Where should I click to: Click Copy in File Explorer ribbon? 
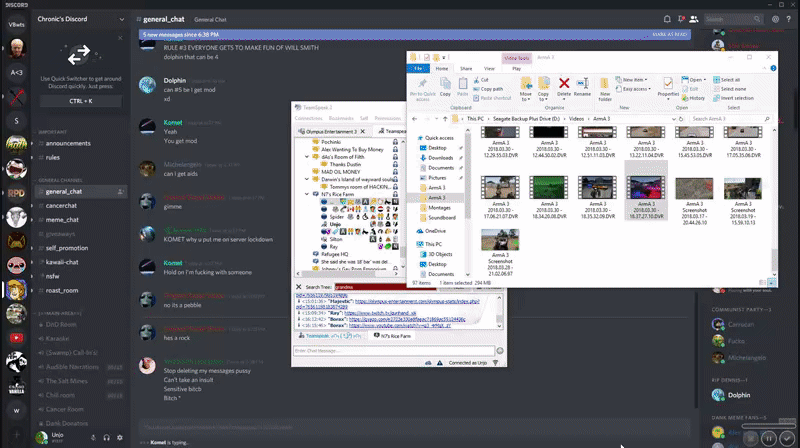click(x=445, y=87)
